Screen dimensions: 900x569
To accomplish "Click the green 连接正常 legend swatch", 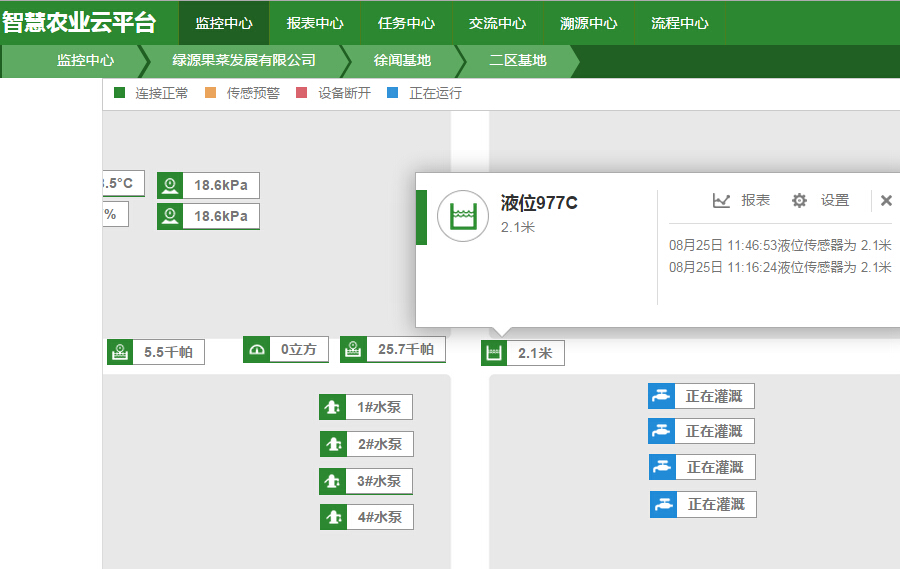I will click(x=120, y=93).
